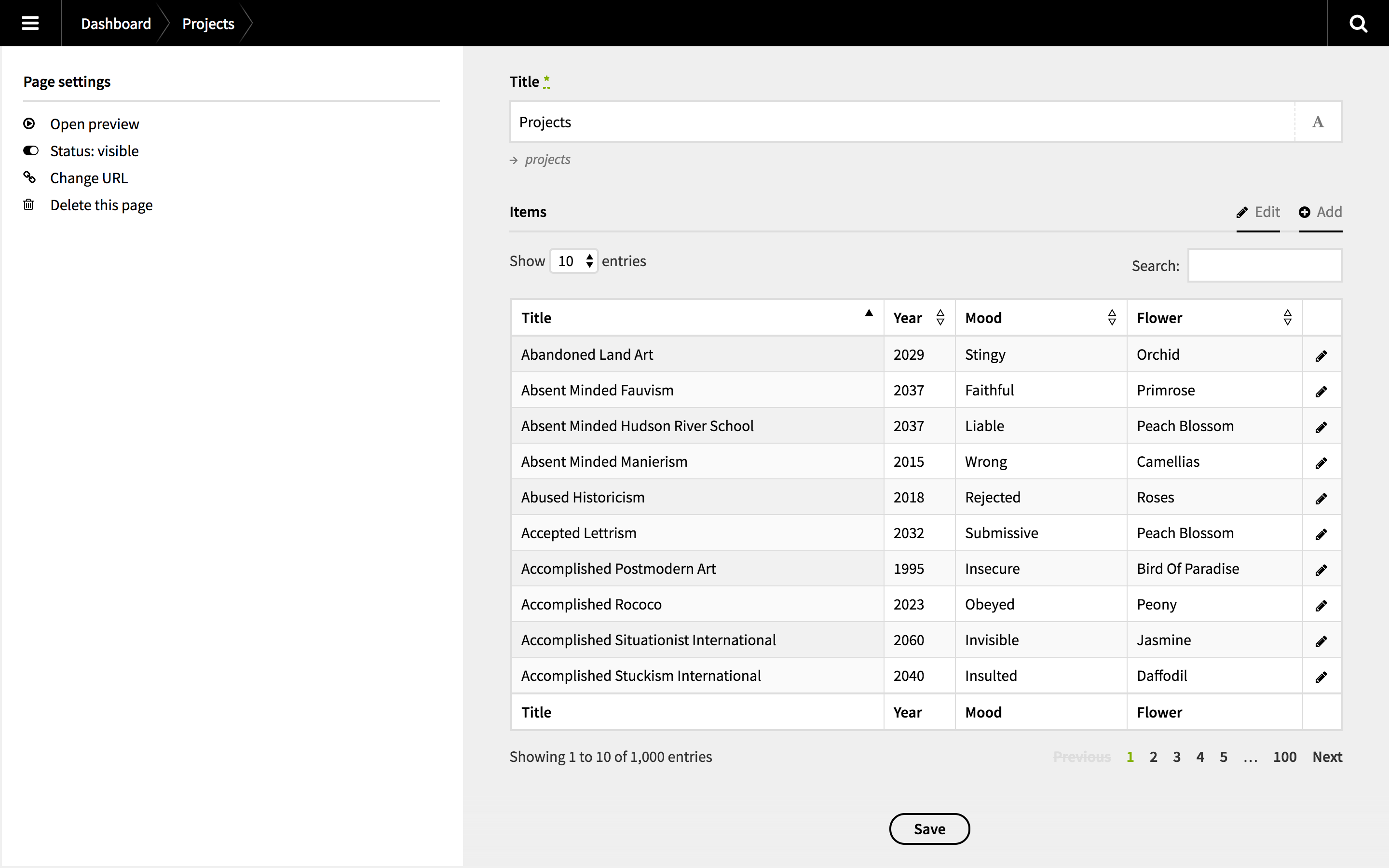Viewport: 1389px width, 868px height.
Task: Open the Show entries count dropdown
Action: (573, 261)
